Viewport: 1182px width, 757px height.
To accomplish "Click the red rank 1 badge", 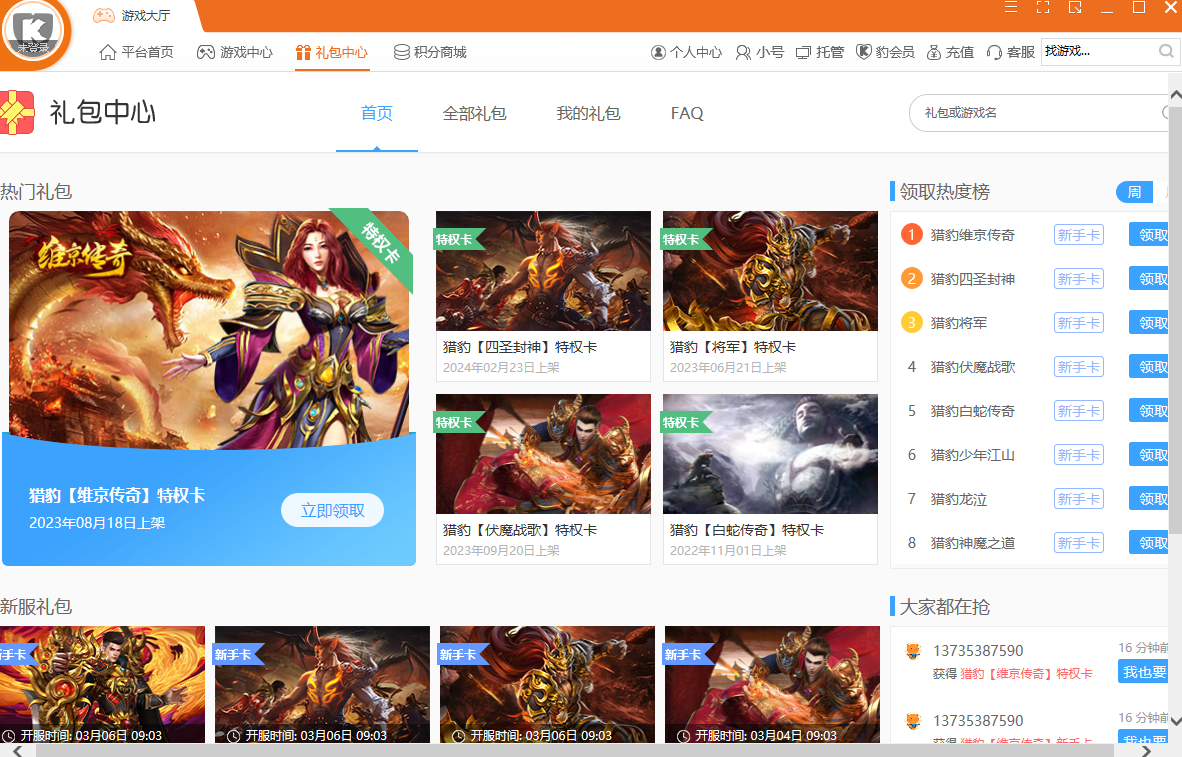I will click(911, 234).
